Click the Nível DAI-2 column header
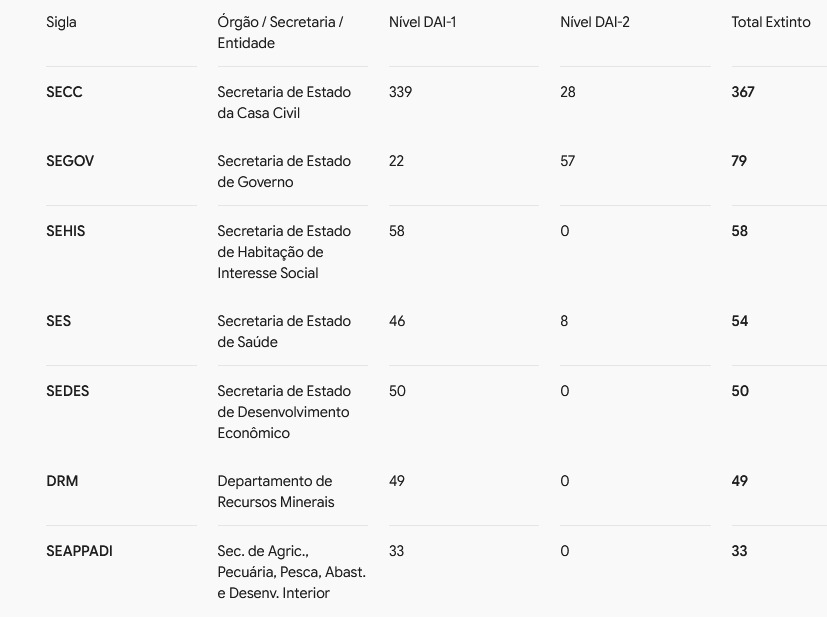Screen dimensions: 827x617 [594, 22]
